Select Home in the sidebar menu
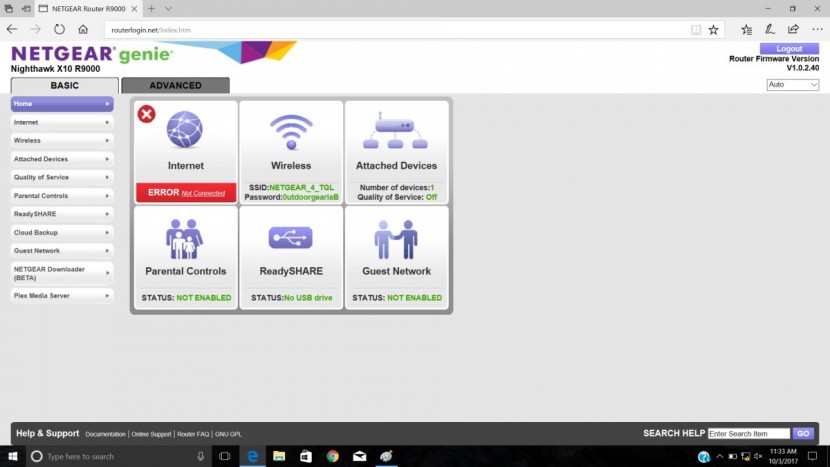The height and width of the screenshot is (467, 830). point(62,104)
